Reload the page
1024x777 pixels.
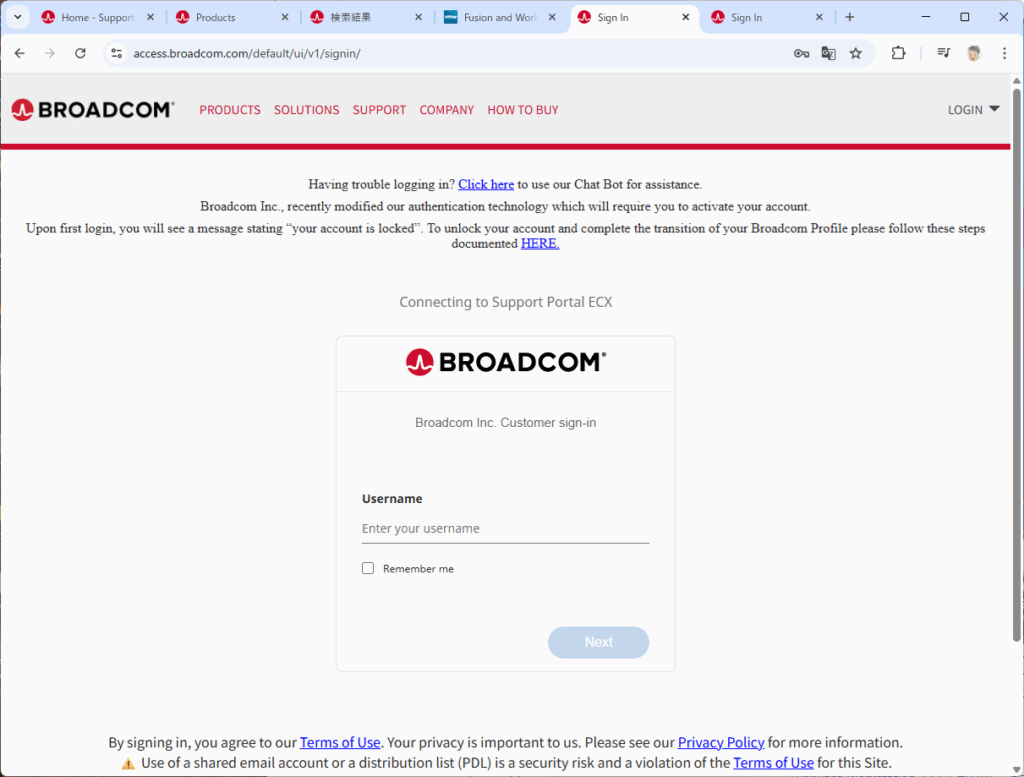point(80,54)
